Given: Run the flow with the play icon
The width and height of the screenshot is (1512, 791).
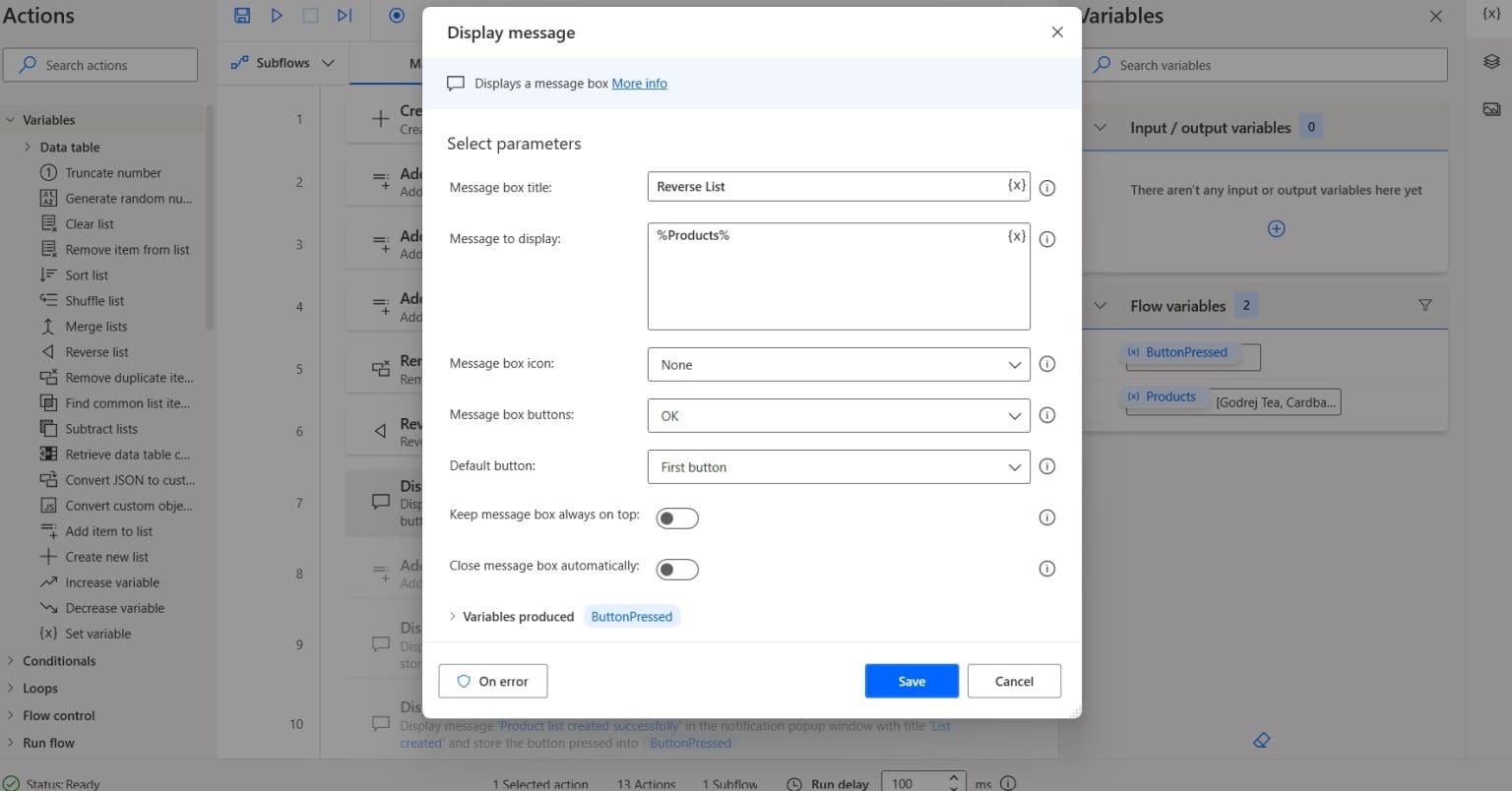Looking at the screenshot, I should pyautogui.click(x=277, y=15).
